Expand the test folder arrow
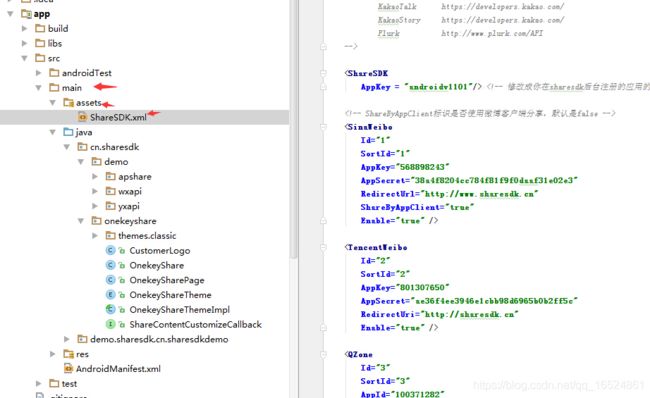650x398 pixels. [x=39, y=383]
